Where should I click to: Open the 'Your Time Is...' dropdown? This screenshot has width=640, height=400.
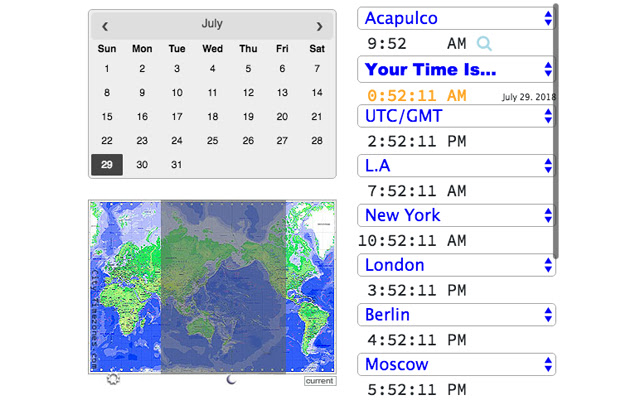coord(456,69)
